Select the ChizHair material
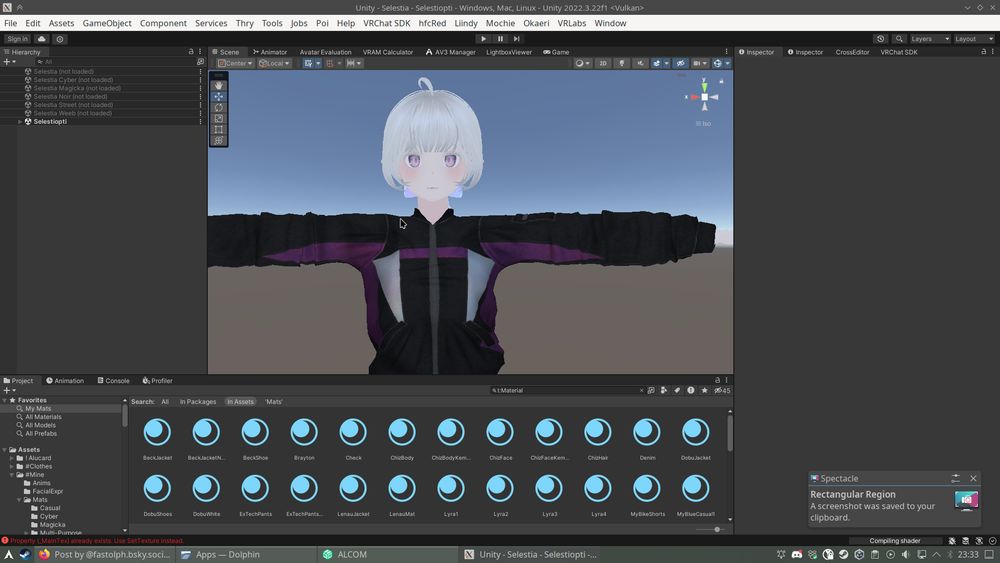1000x563 pixels. [598, 438]
